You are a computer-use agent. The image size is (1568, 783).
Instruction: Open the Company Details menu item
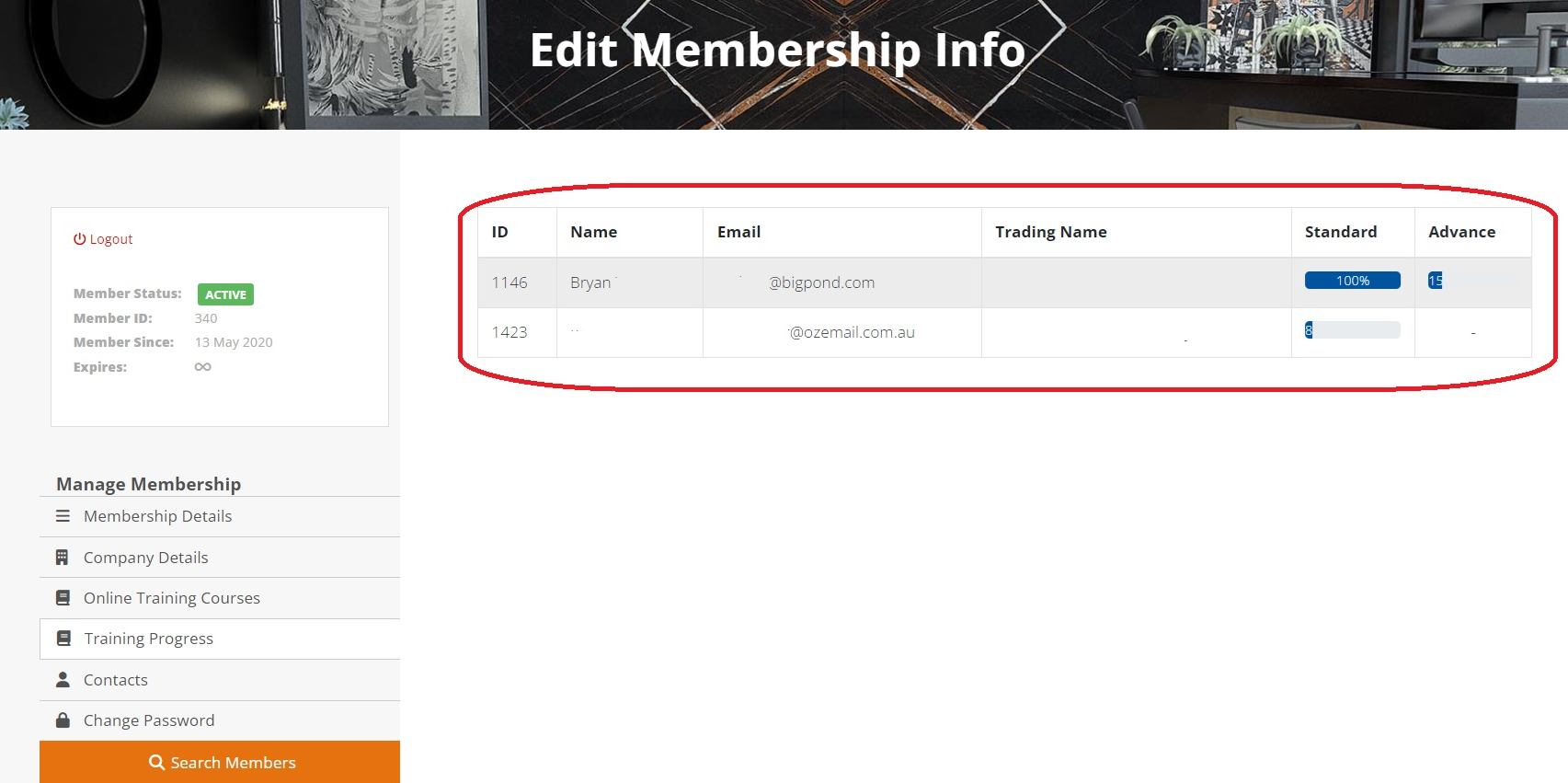pyautogui.click(x=145, y=558)
